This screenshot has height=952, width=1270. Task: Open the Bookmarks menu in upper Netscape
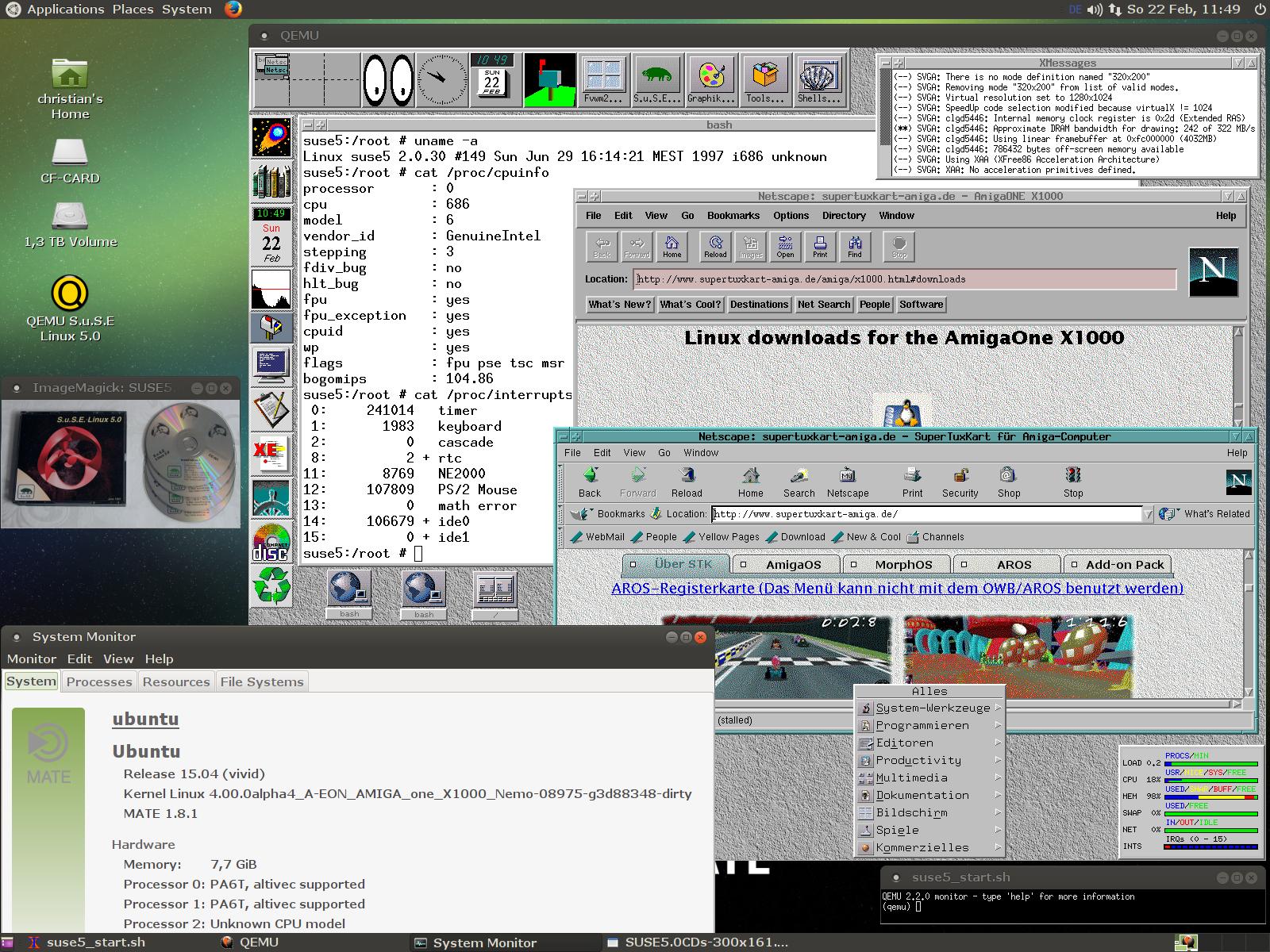tap(733, 215)
